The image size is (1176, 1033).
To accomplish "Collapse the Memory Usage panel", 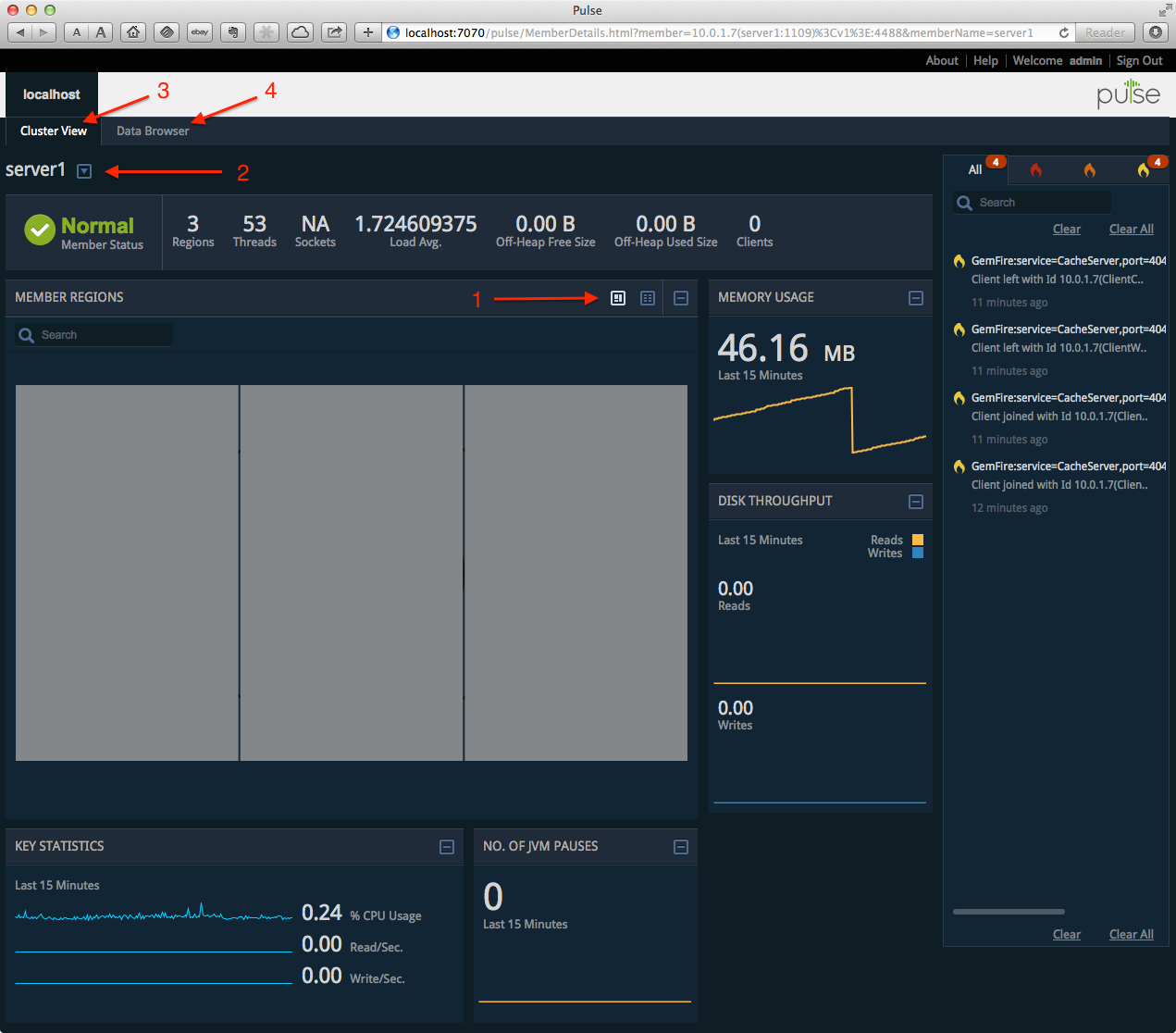I will click(916, 298).
